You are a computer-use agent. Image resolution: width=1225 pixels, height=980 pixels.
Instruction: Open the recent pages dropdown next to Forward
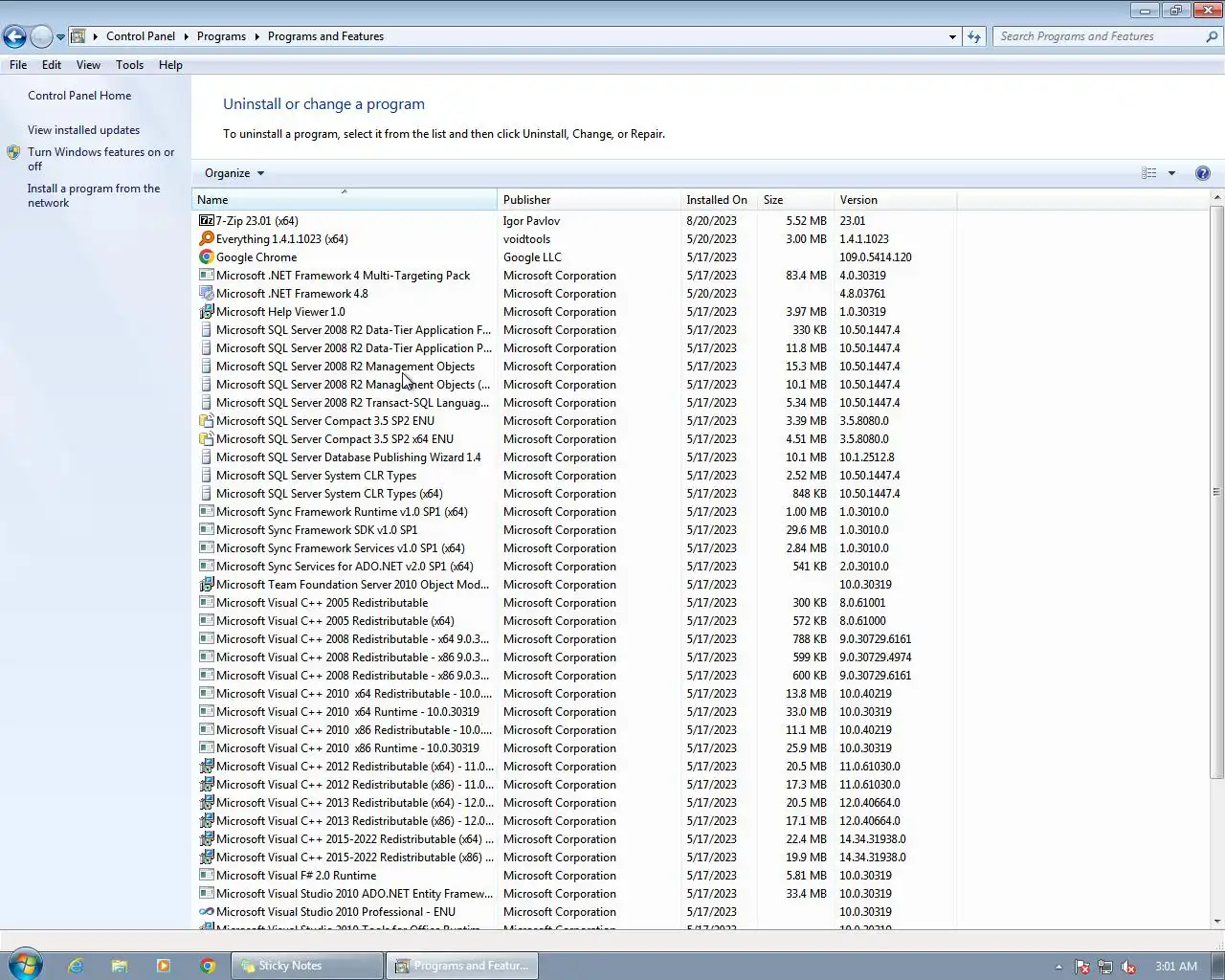(x=60, y=37)
